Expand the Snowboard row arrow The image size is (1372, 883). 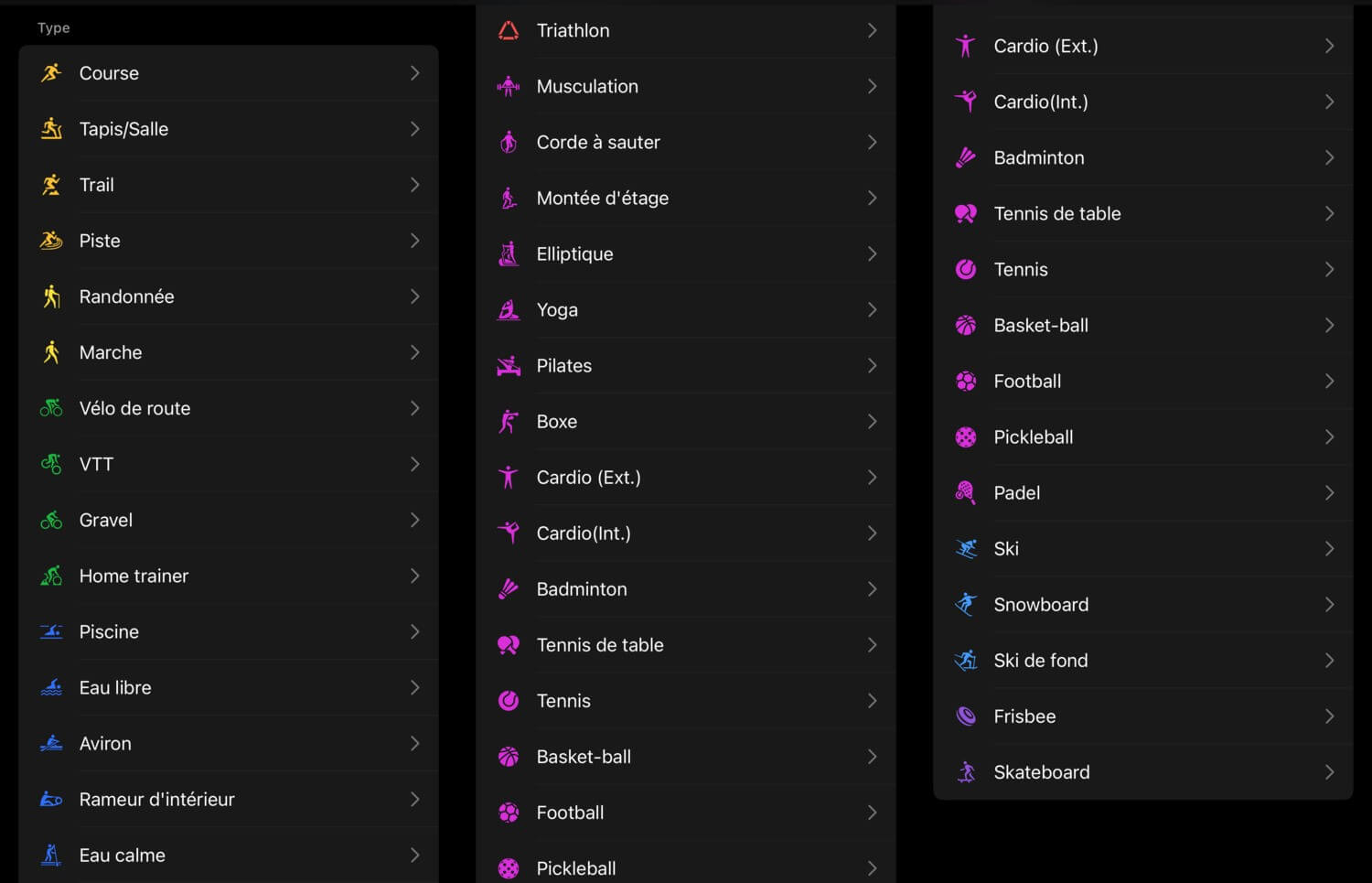coord(1329,605)
